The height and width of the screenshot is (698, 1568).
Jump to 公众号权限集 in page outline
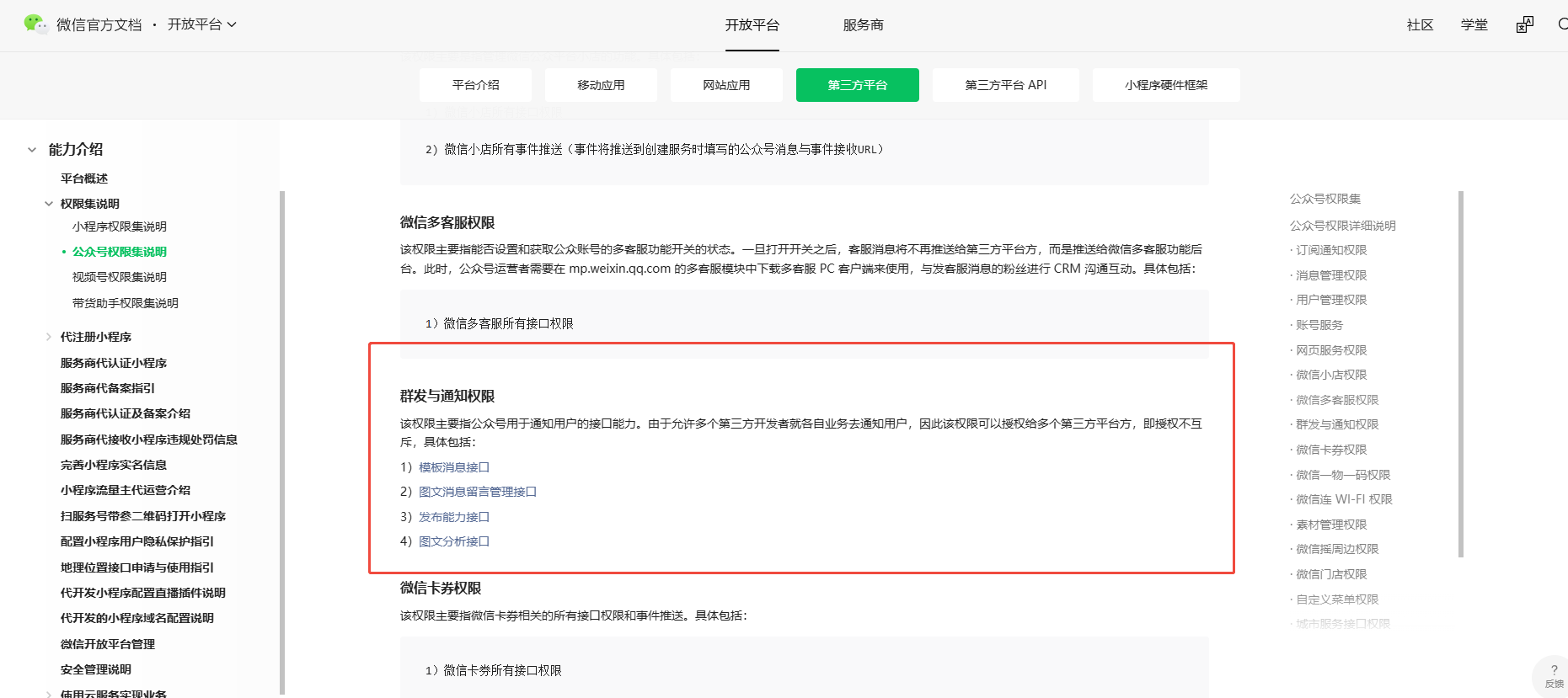tap(1325, 199)
